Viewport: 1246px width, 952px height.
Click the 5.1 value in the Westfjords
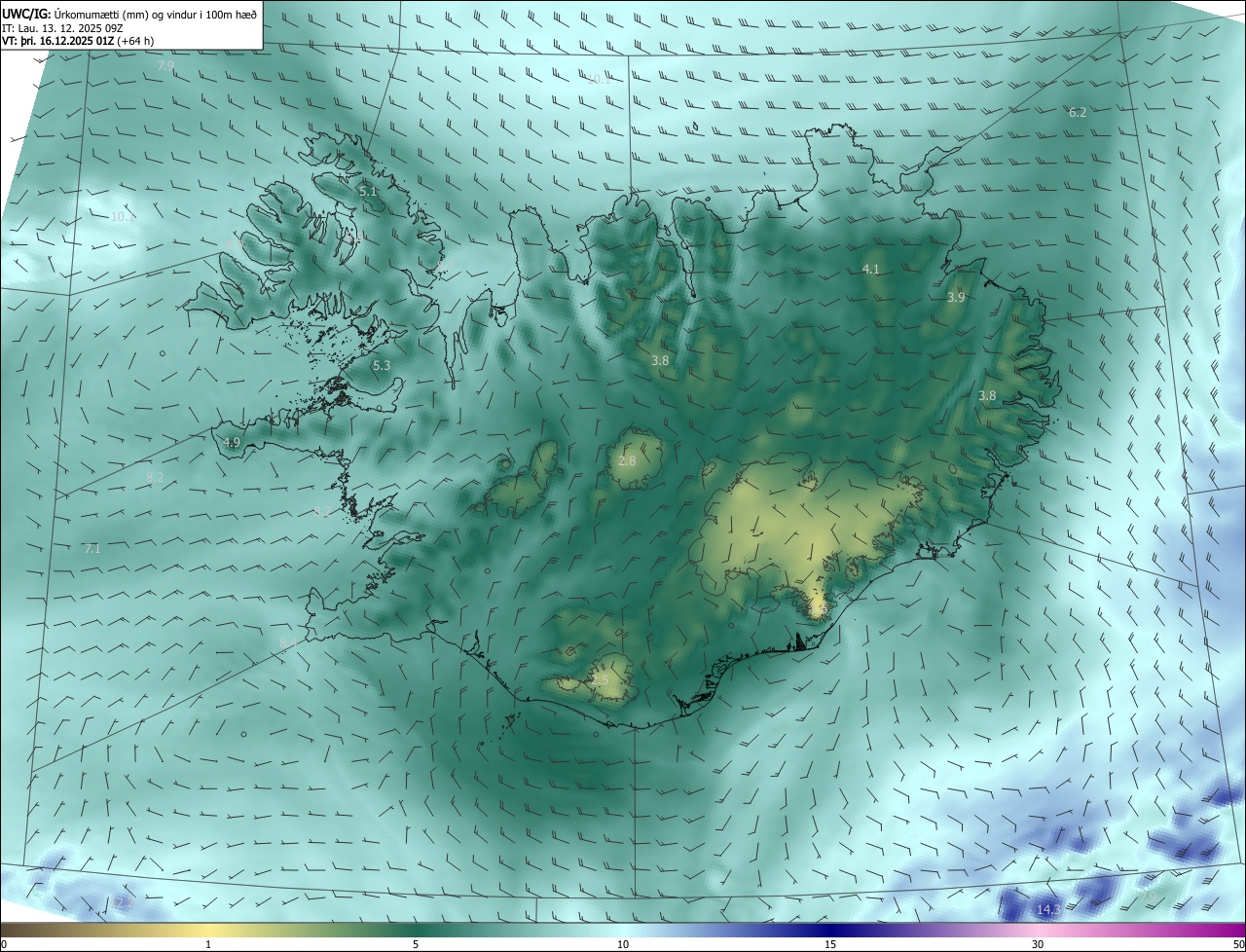pyautogui.click(x=368, y=192)
